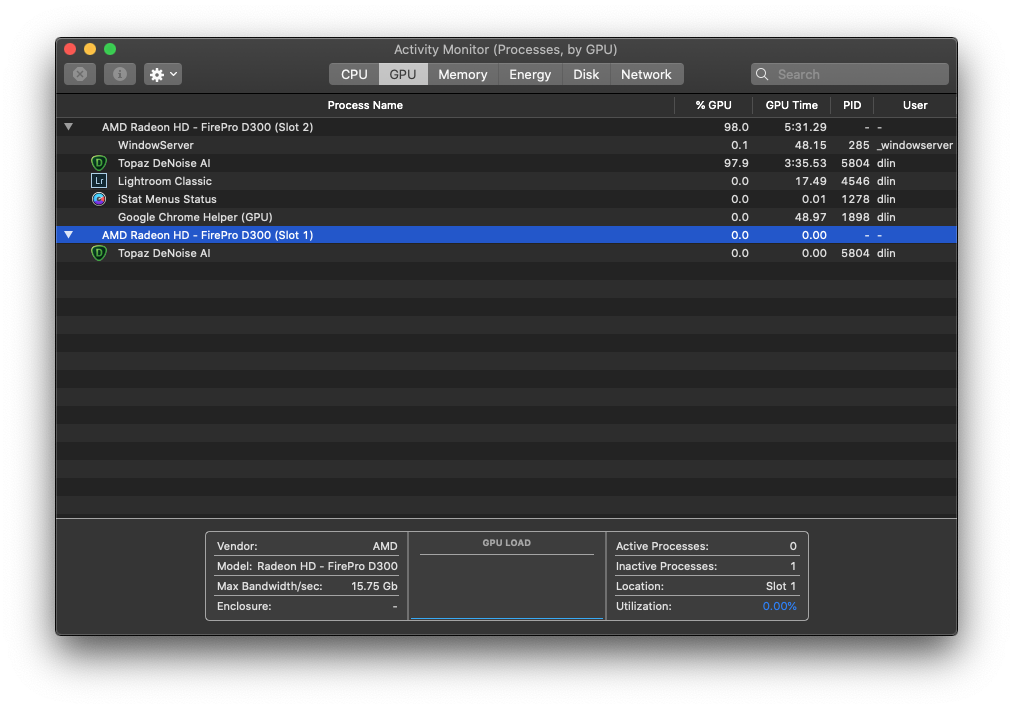
Task: Collapse the FirePro D300 Slot 1 group
Action: (68, 235)
